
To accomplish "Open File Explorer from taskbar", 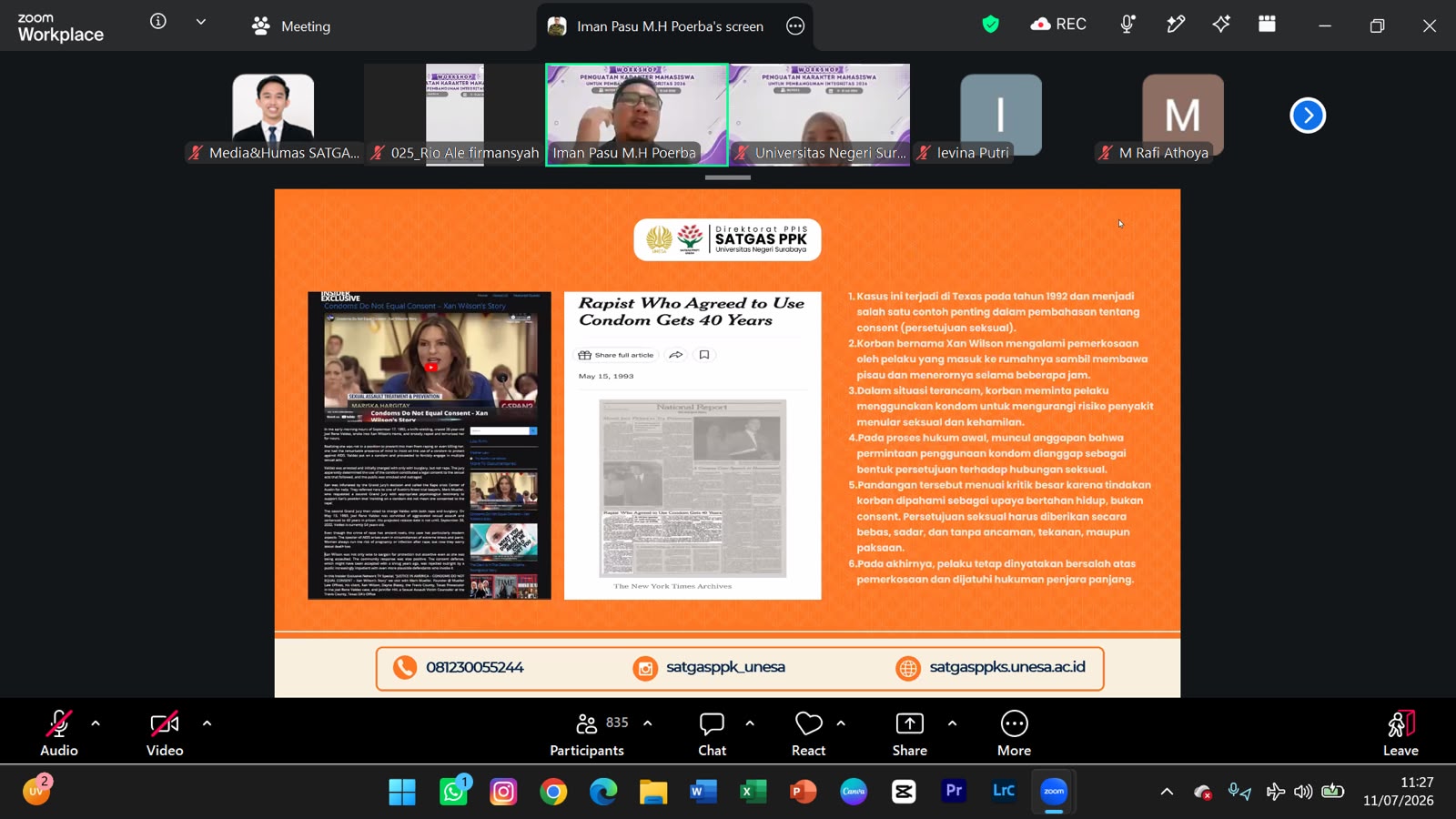I will 653,792.
